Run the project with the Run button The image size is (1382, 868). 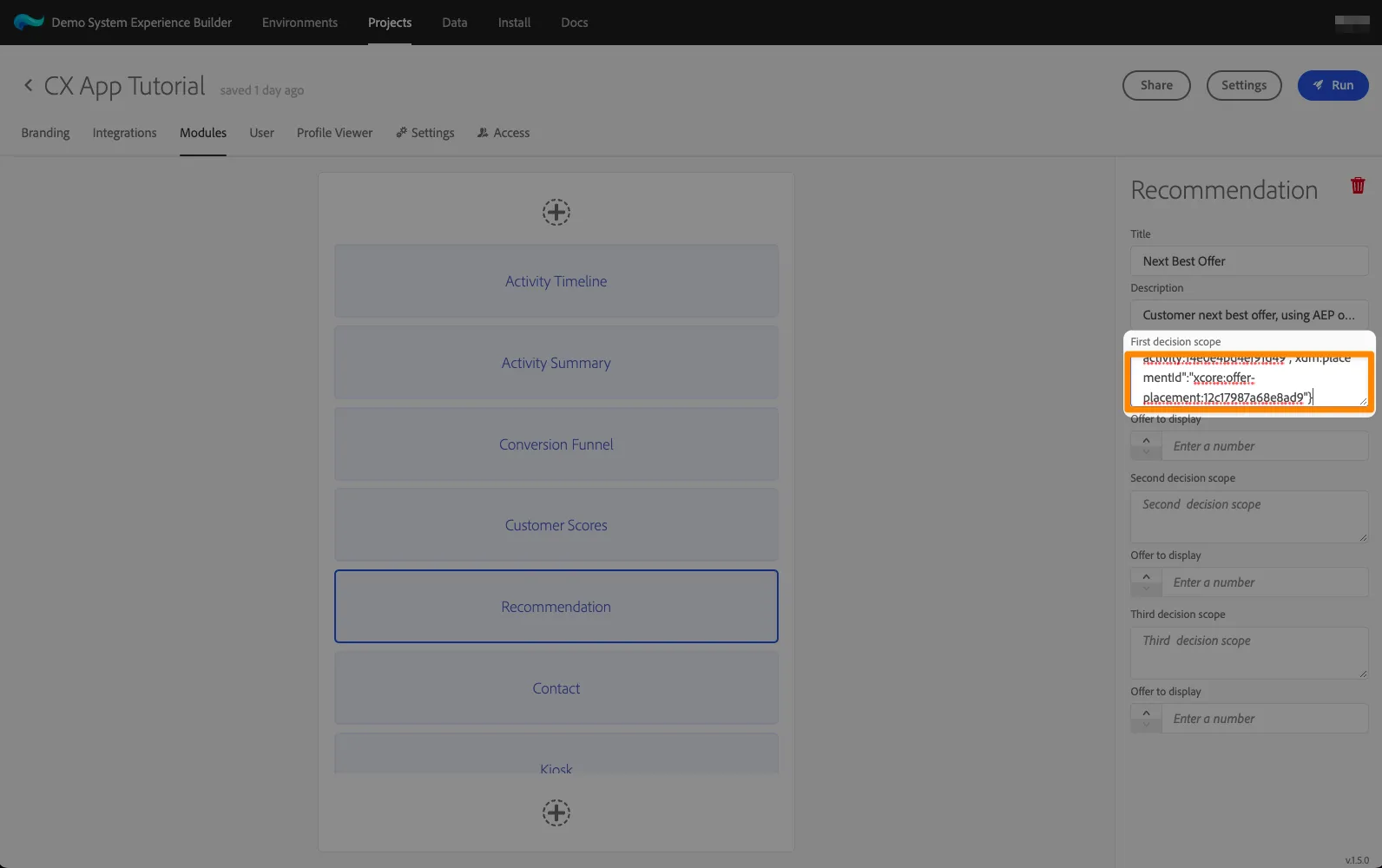(x=1333, y=85)
